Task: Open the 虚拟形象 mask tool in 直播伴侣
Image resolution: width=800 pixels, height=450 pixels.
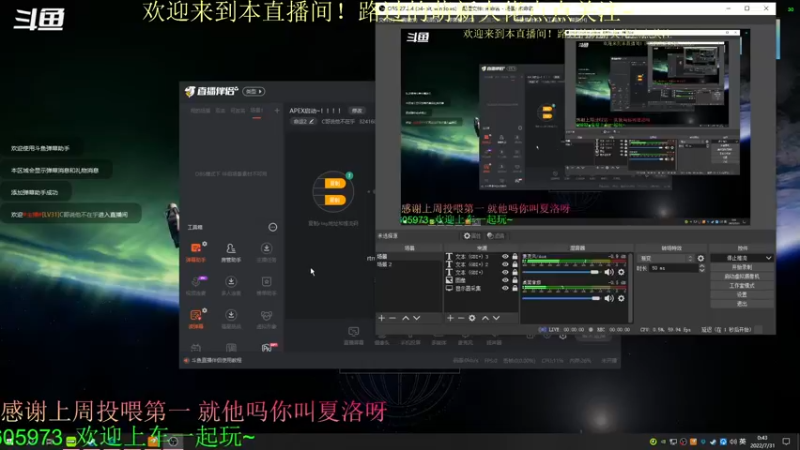Action: tap(266, 319)
